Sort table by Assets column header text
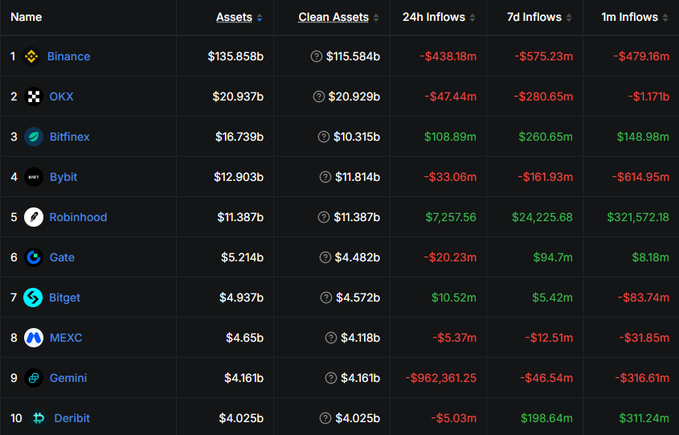This screenshot has width=679, height=435. pos(234,17)
